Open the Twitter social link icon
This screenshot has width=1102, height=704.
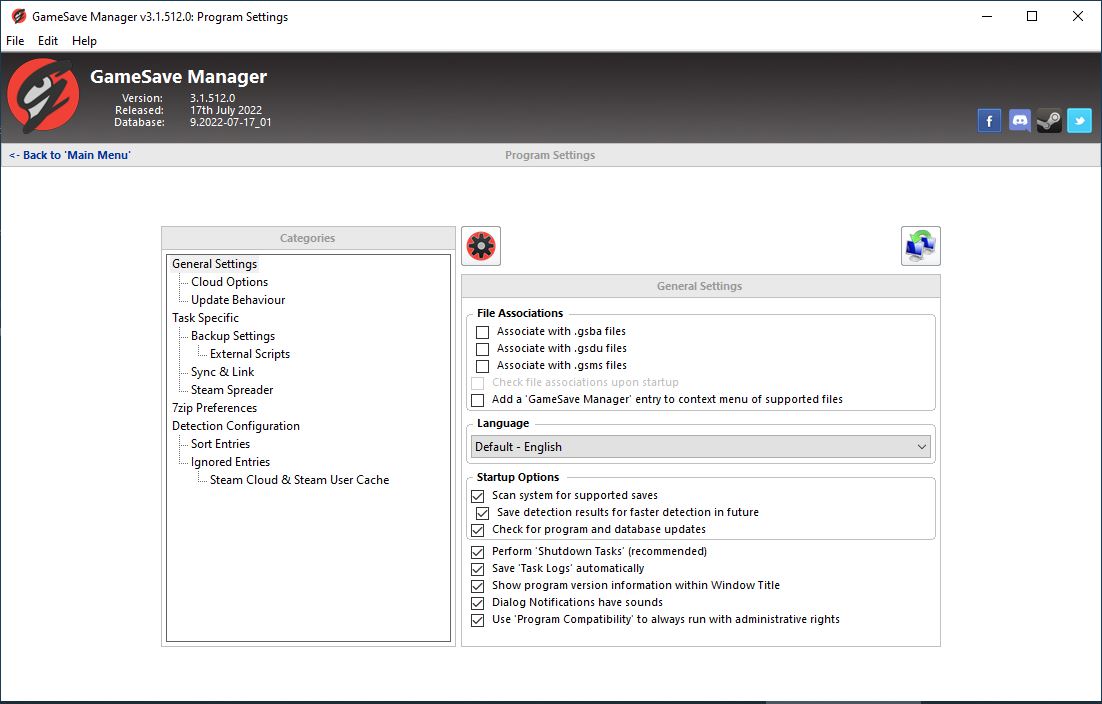(1080, 121)
